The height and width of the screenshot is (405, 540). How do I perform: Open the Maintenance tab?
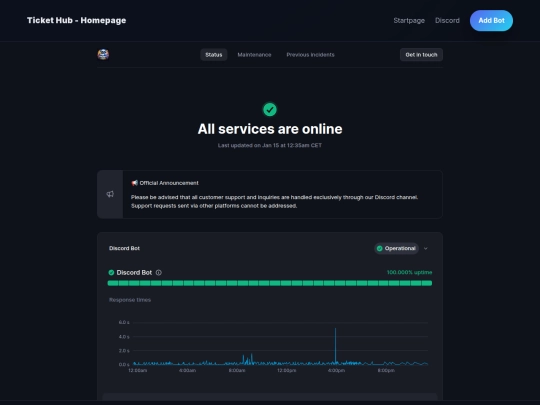[254, 55]
